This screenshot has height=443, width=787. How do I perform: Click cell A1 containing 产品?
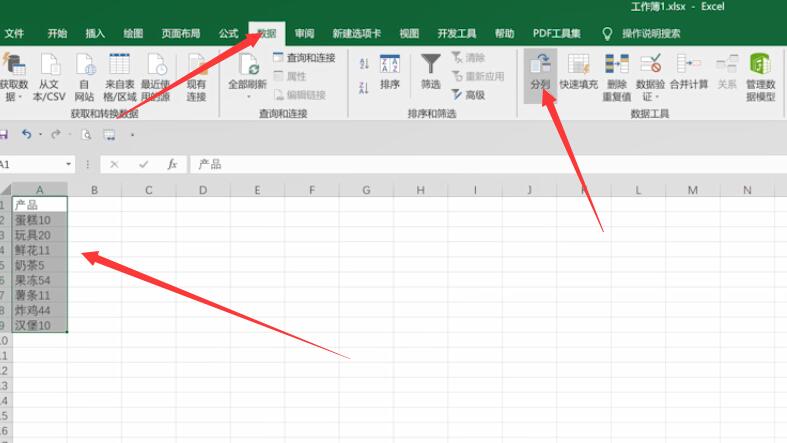tap(40, 205)
